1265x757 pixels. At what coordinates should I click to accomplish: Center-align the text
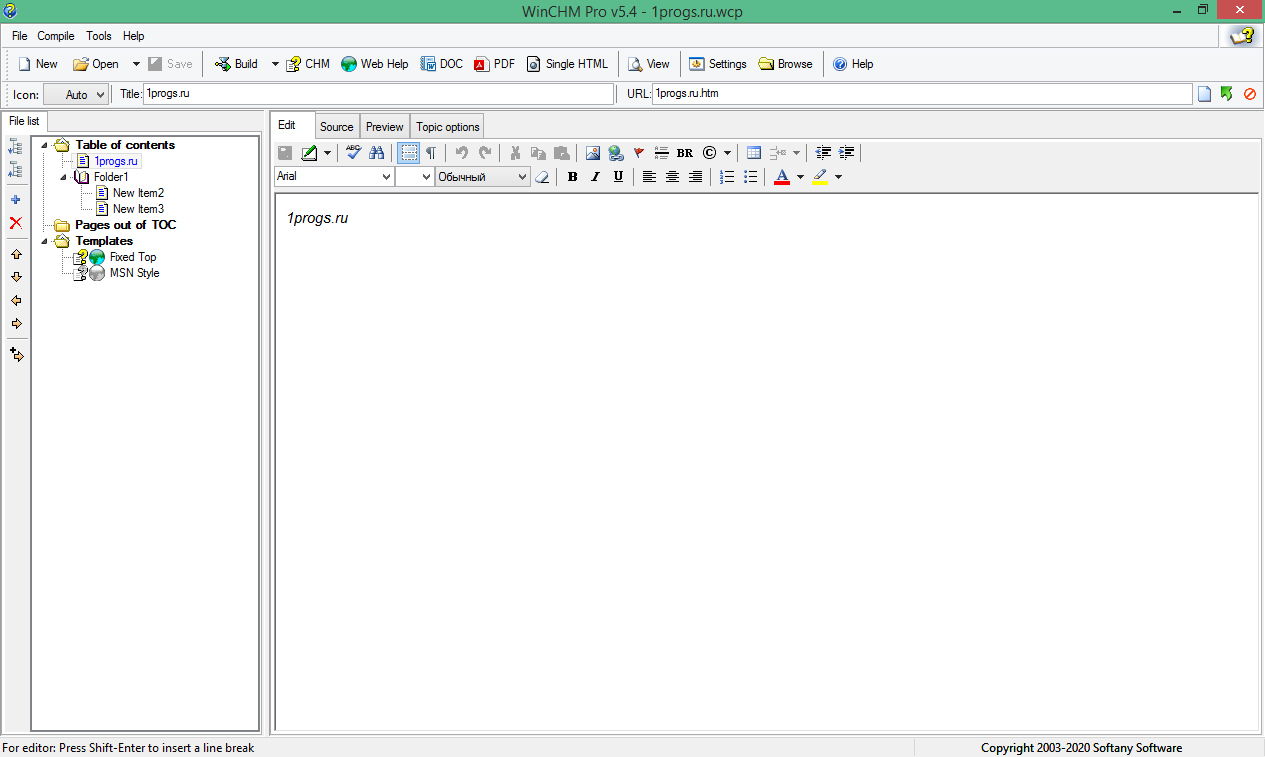pyautogui.click(x=672, y=177)
